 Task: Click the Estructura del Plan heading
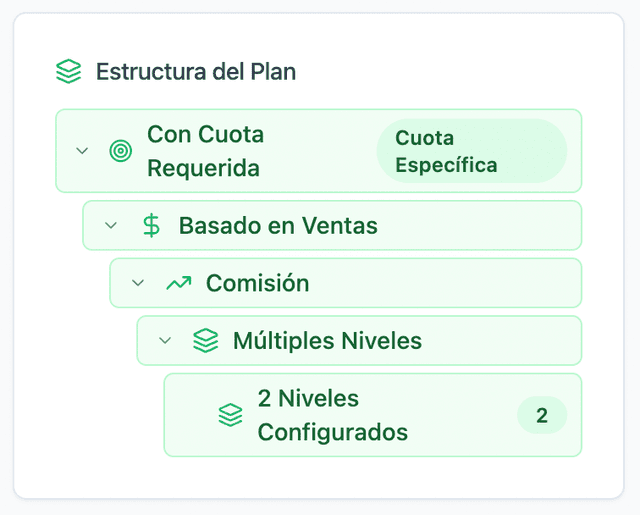pos(195,72)
